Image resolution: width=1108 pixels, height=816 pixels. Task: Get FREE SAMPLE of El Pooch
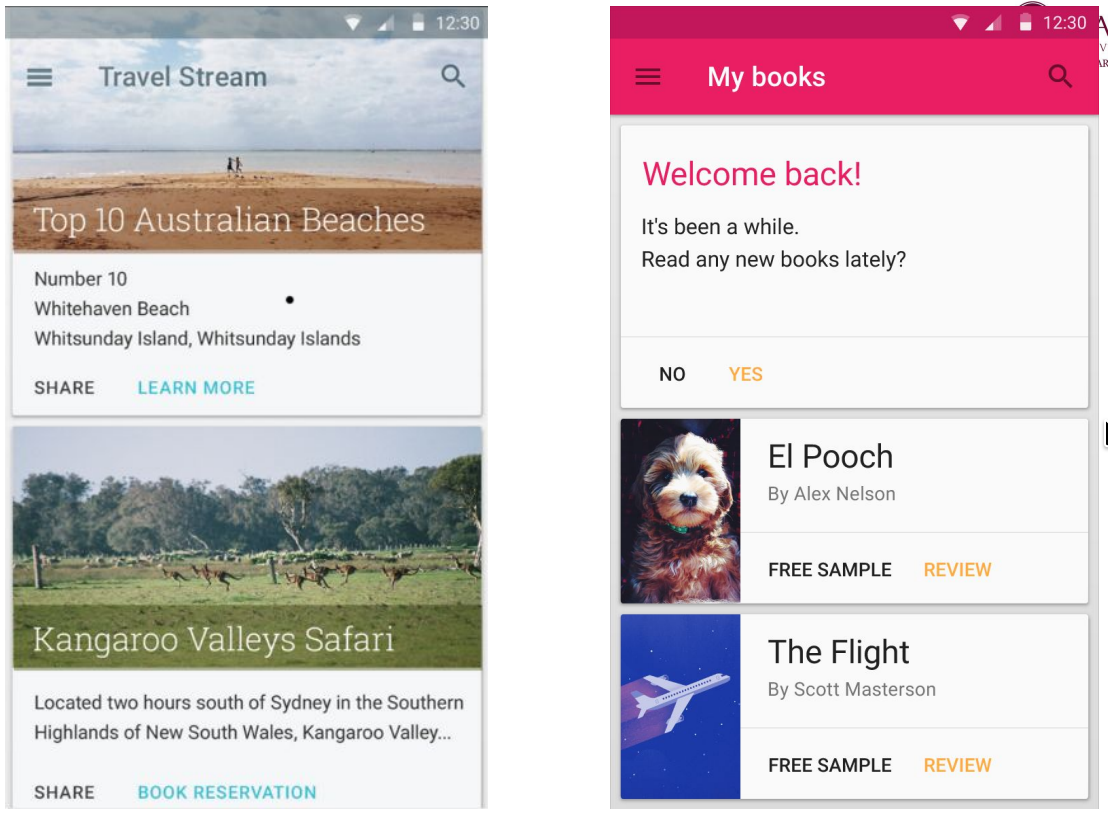click(x=830, y=570)
